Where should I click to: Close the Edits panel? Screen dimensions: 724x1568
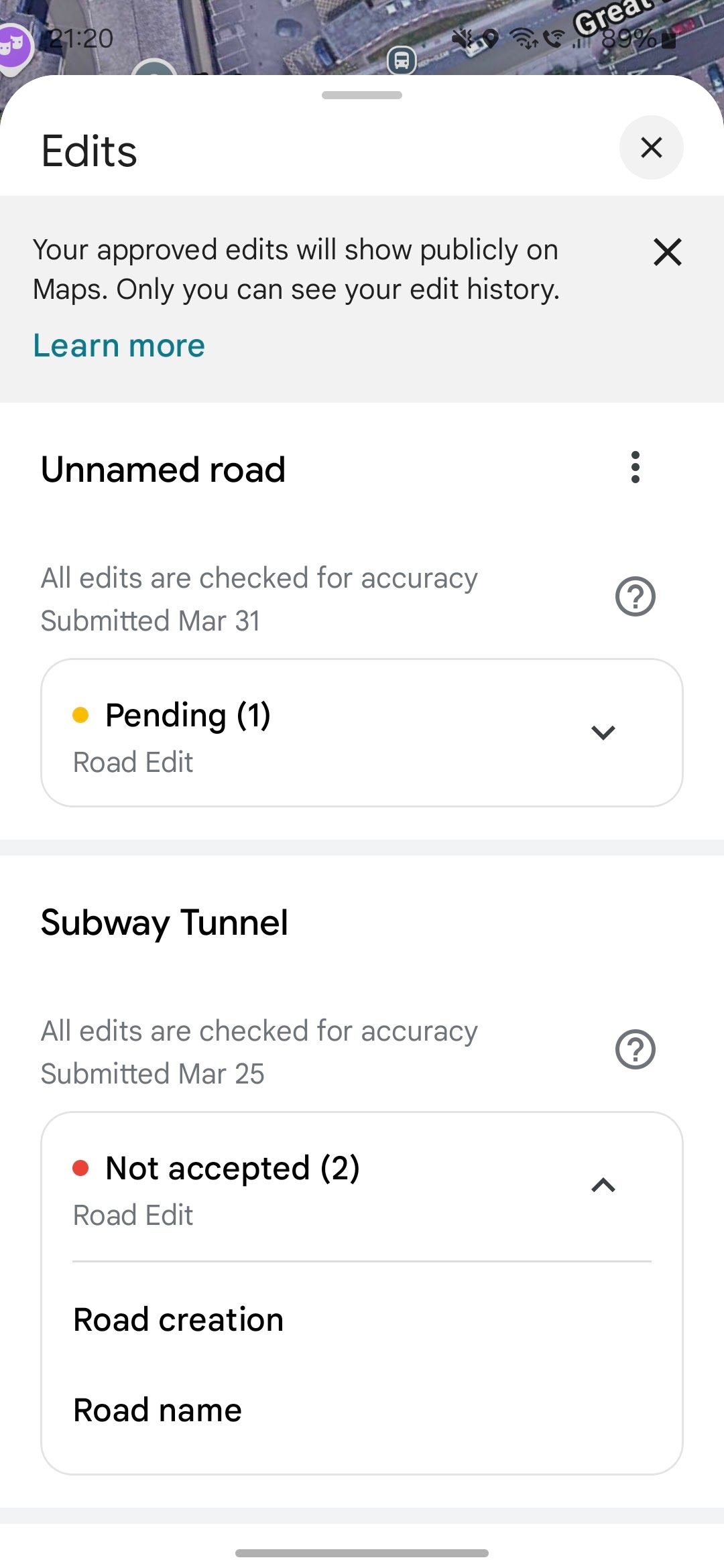(651, 147)
